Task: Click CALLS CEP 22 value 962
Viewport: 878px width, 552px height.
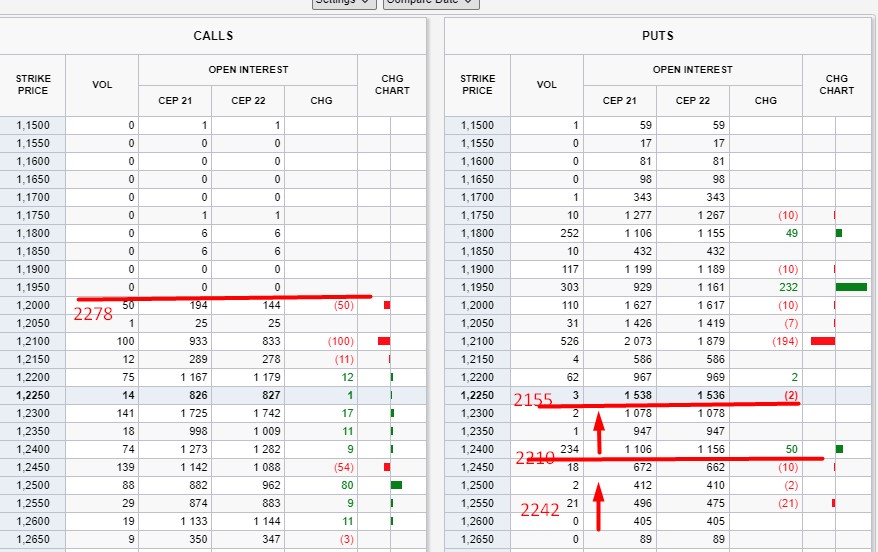Action: point(271,485)
